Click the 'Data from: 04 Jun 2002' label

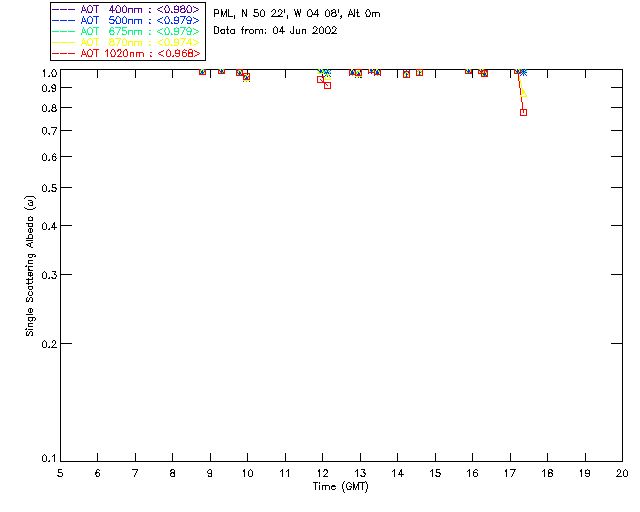[275, 31]
